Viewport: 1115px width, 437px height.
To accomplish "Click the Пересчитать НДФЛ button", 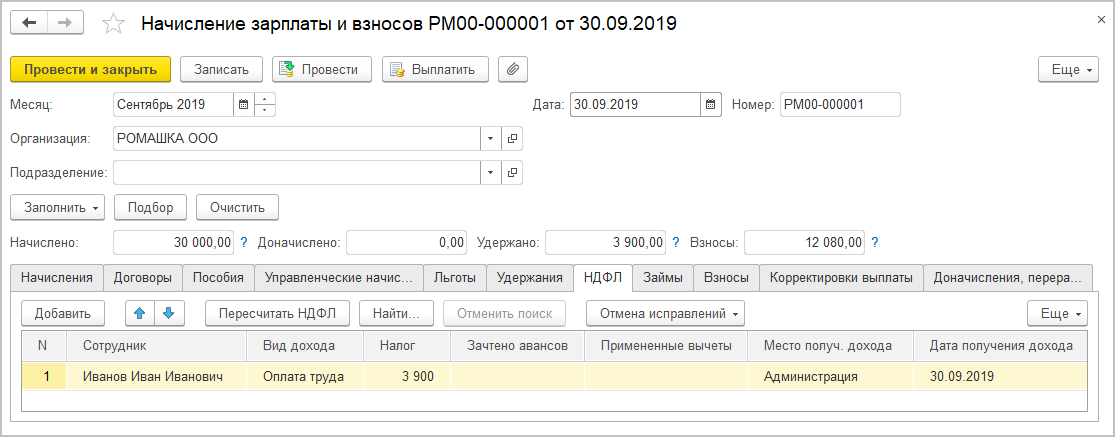I will (x=277, y=313).
